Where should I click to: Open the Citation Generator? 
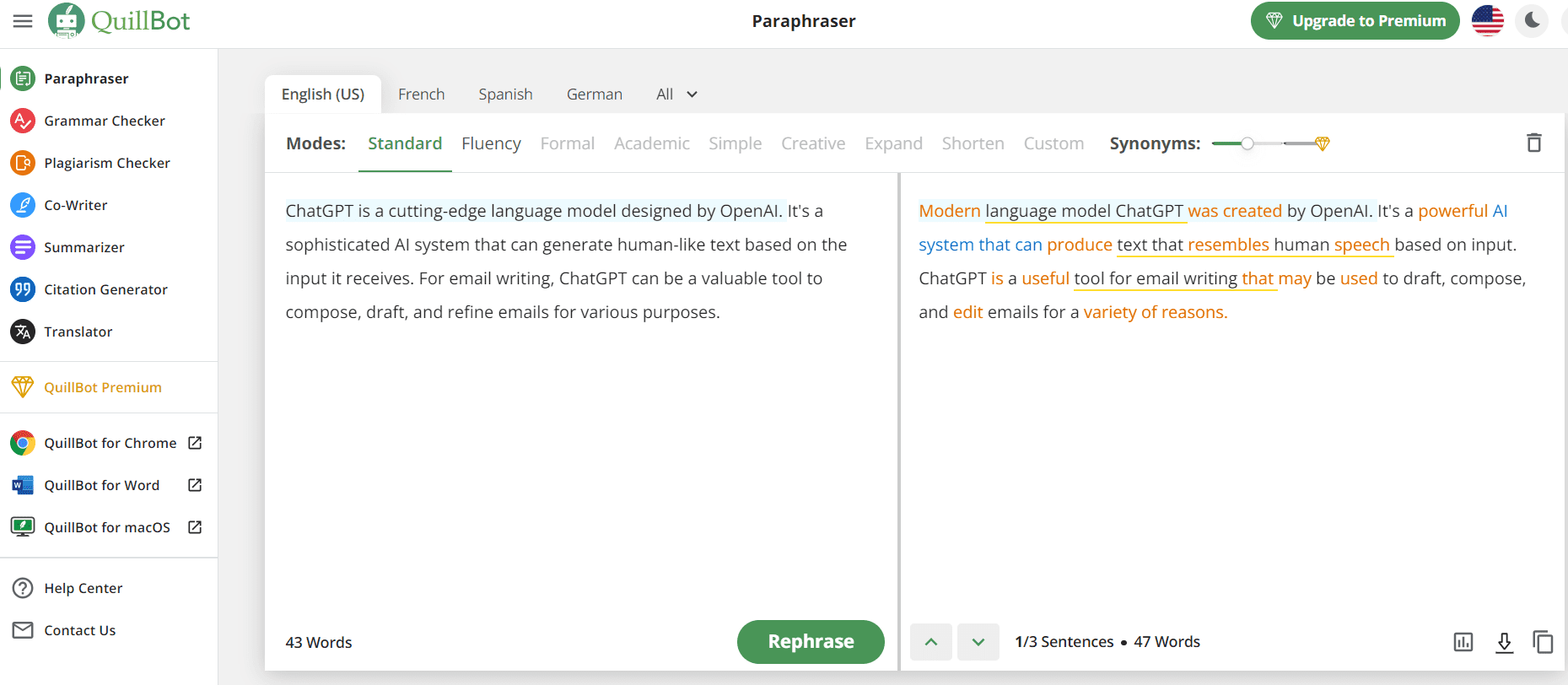(105, 289)
